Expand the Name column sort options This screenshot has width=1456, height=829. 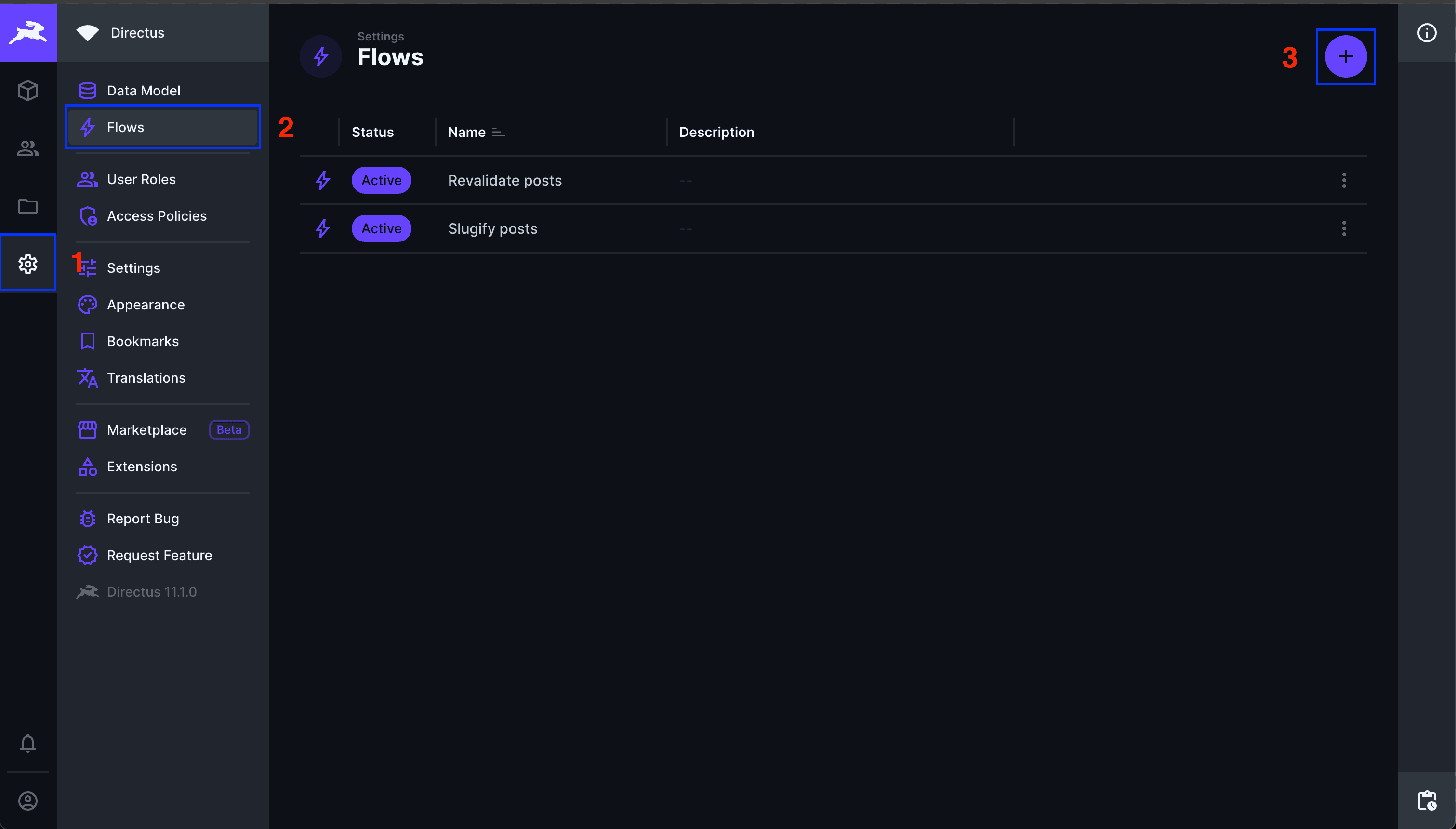[x=497, y=131]
